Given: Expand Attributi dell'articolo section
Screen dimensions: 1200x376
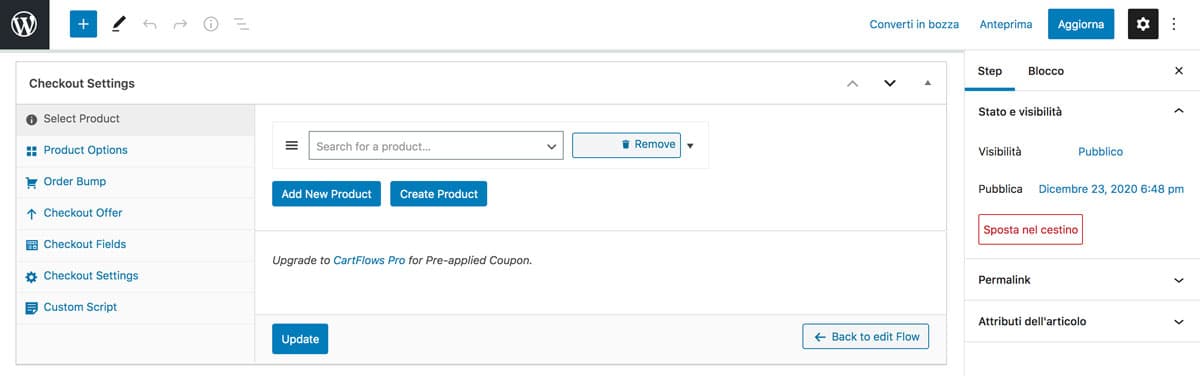Looking at the screenshot, I should click(x=1082, y=321).
